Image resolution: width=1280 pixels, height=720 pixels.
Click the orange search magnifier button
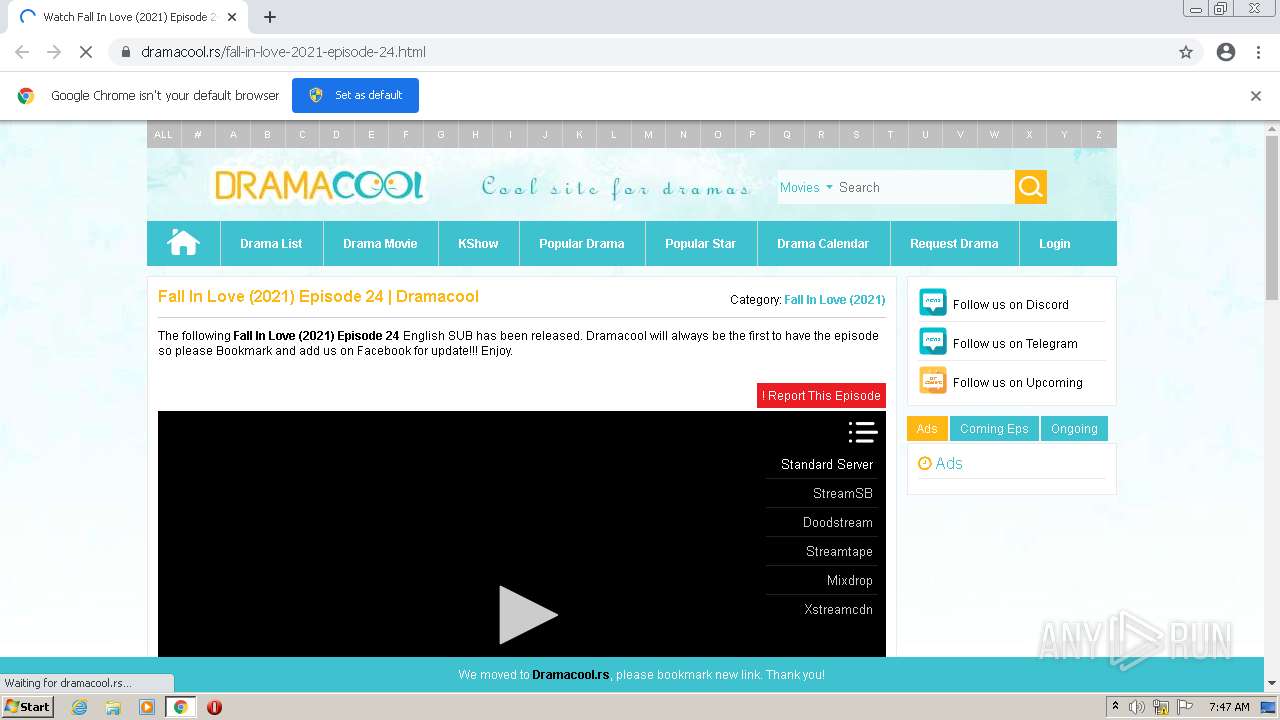click(1031, 187)
